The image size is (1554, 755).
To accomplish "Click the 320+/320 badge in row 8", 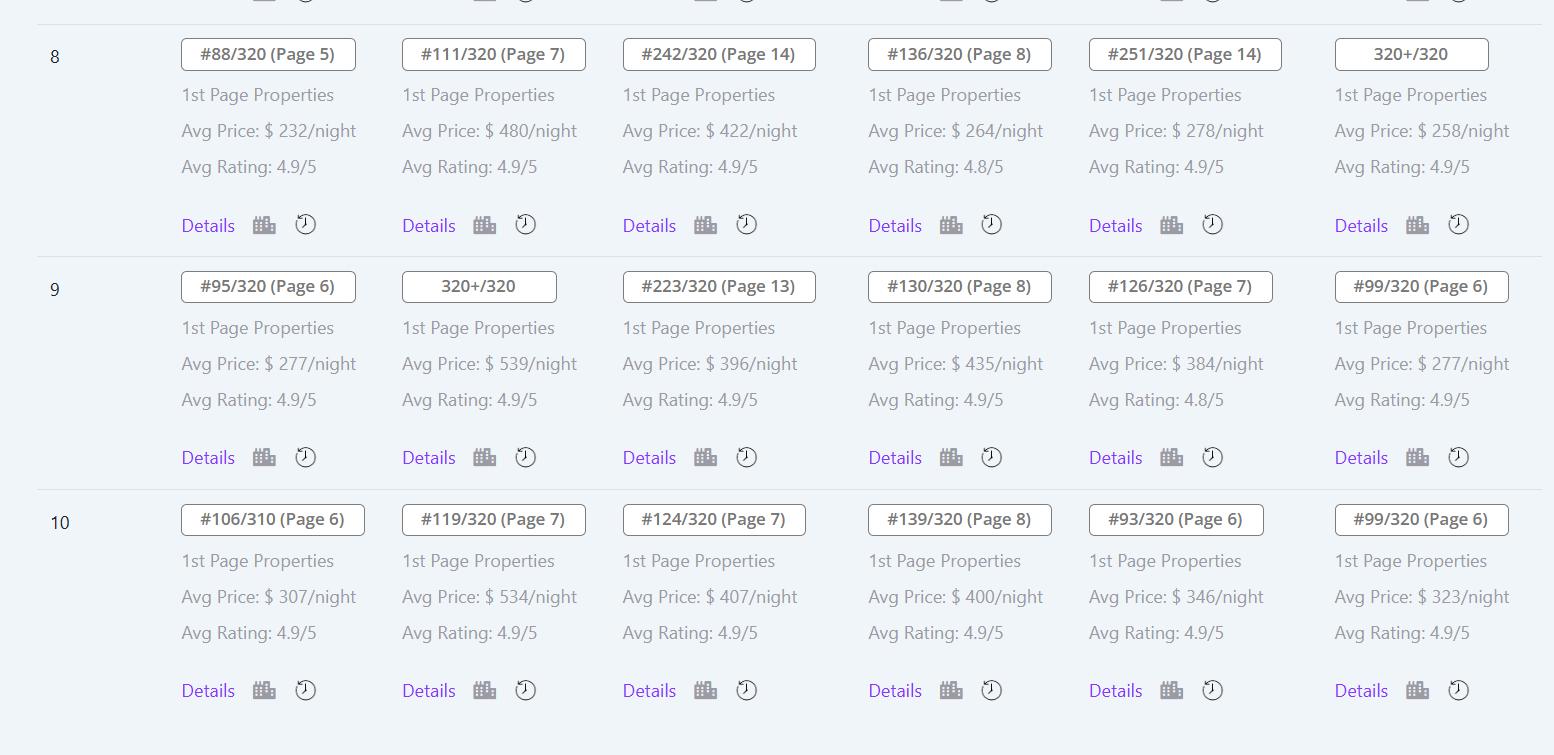I will coord(1411,55).
